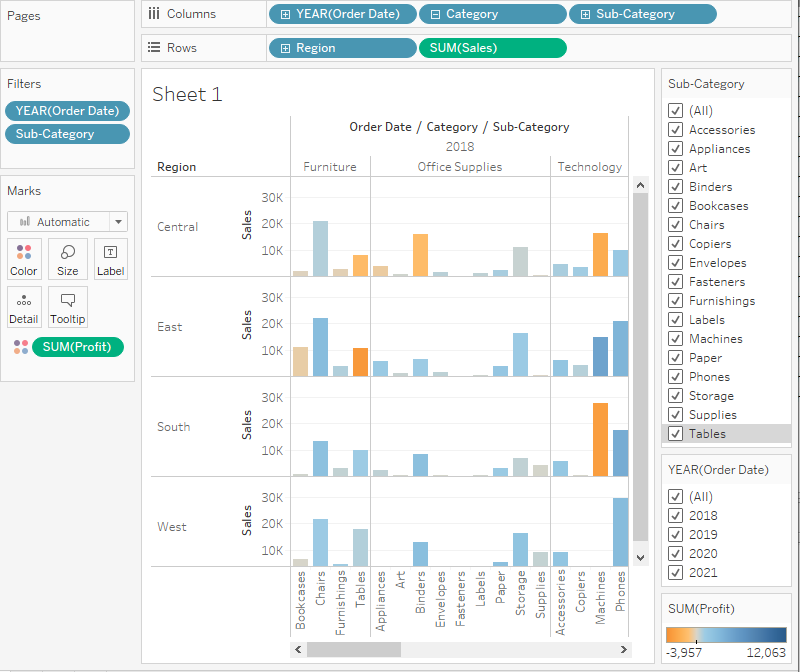
Task: Expand the YEAR(Order Date) column pill plus icon
Action: (286, 14)
